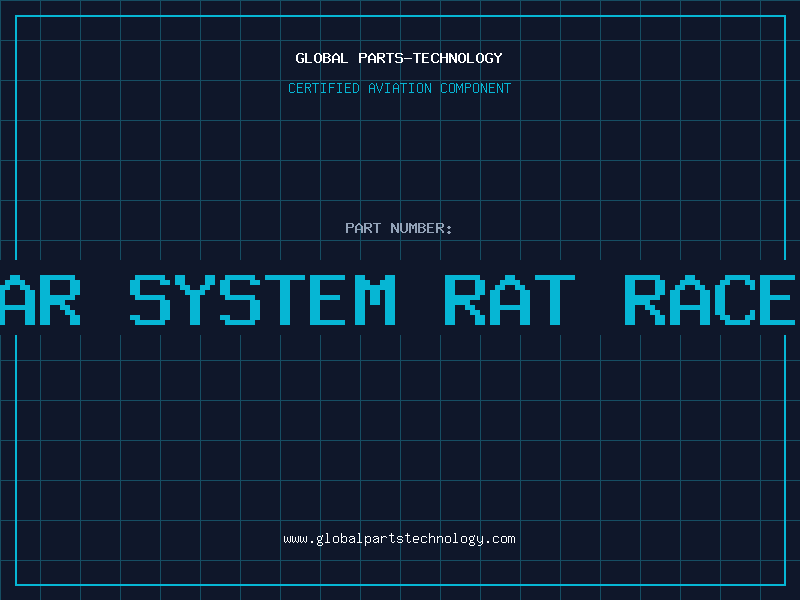Click the word AVIATION in the subtitle
The image size is (800, 600).
click(401, 88)
